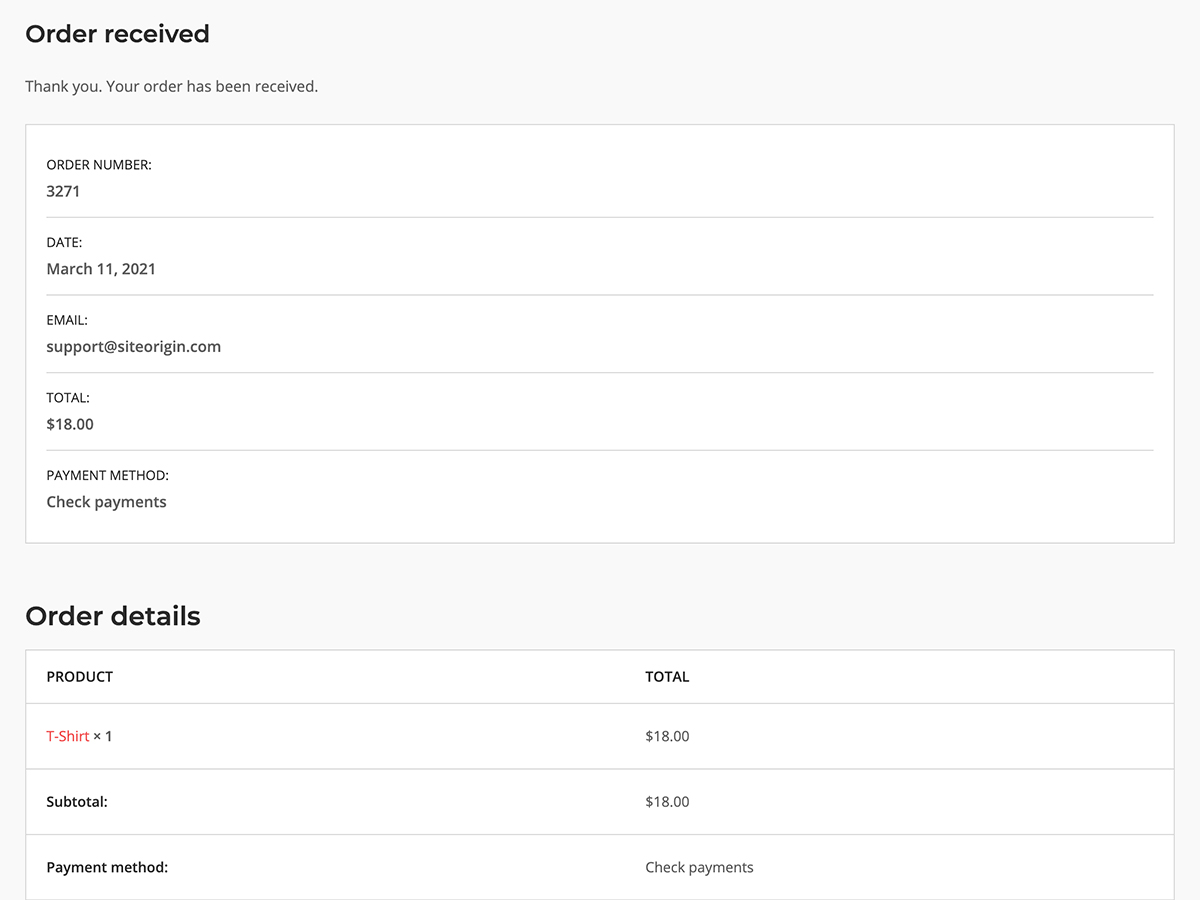Click the EMAIL label

click(x=67, y=320)
